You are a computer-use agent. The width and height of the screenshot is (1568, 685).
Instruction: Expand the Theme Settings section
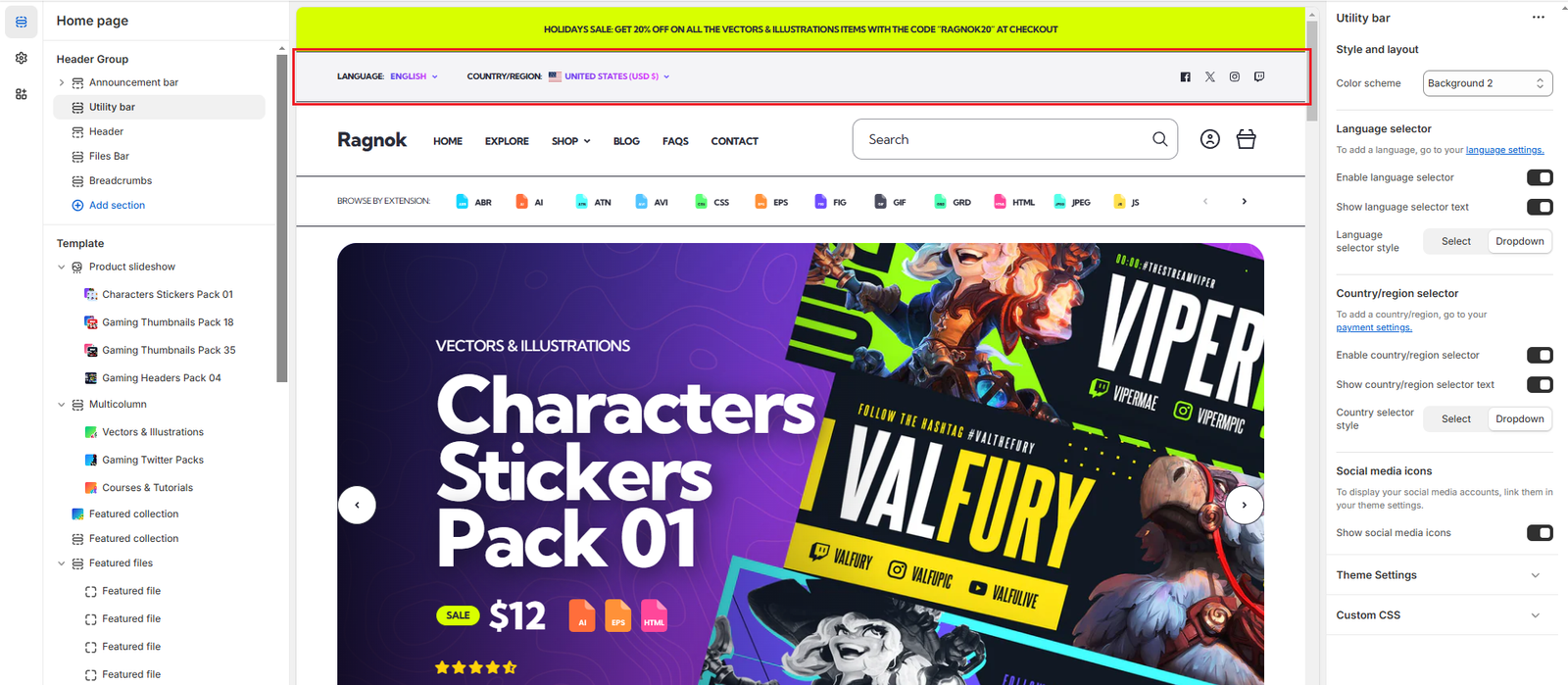[x=1439, y=575]
